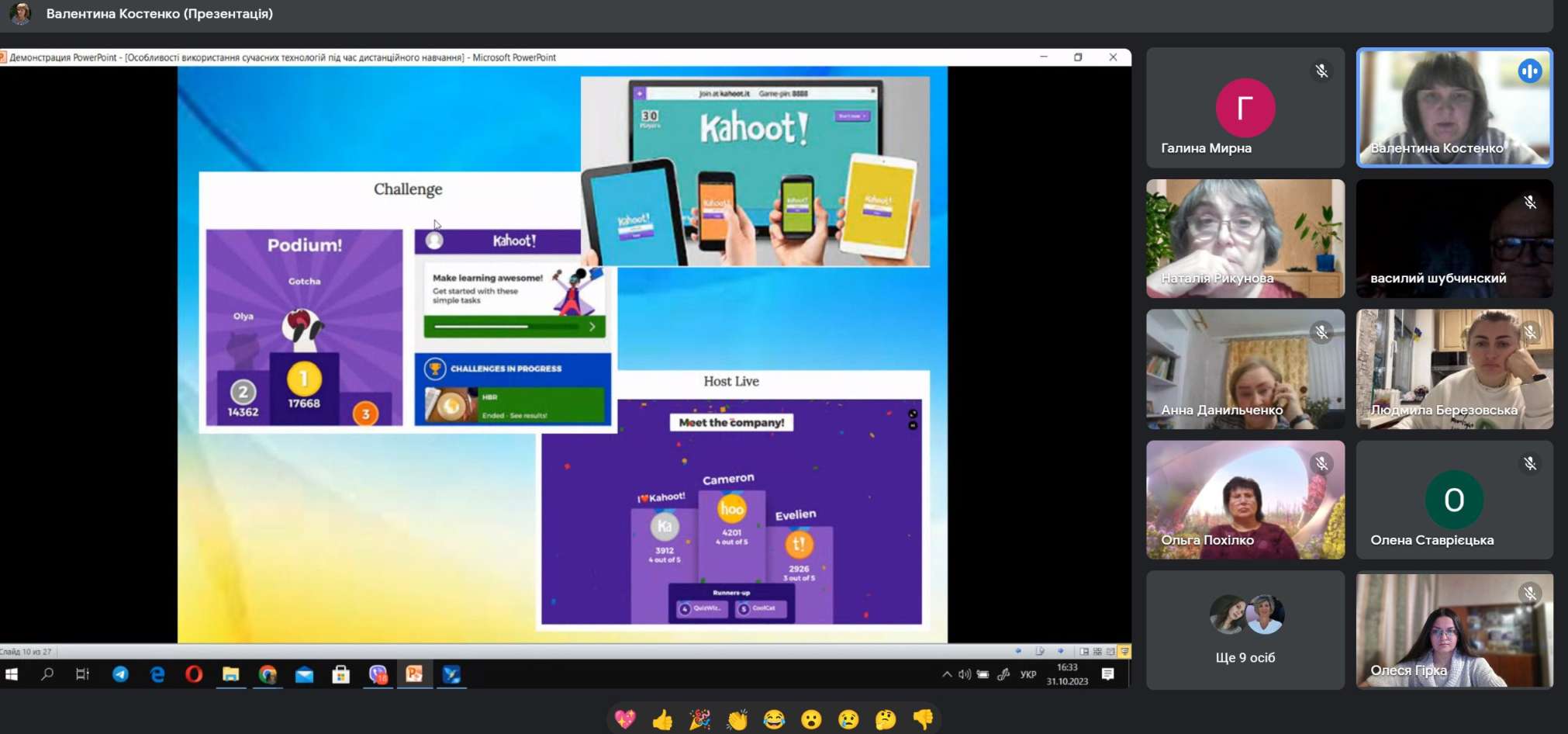Open Windows search magnifier in taskbar

click(x=47, y=674)
